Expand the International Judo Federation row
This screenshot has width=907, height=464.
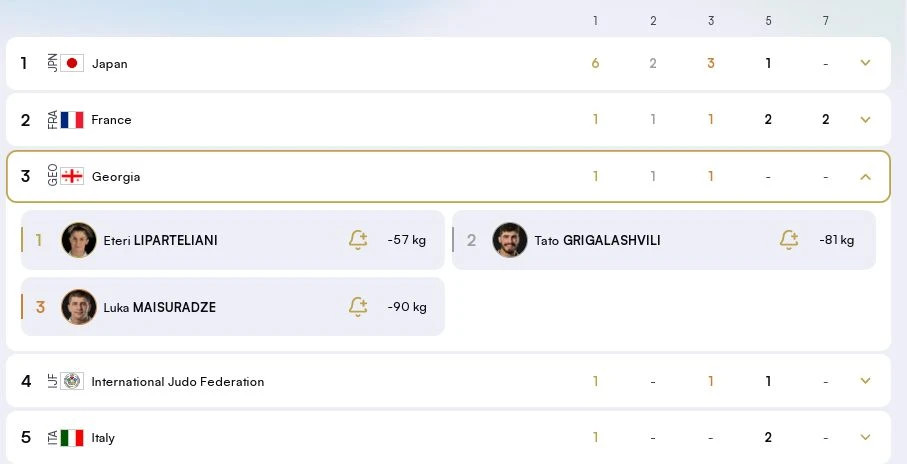point(865,381)
